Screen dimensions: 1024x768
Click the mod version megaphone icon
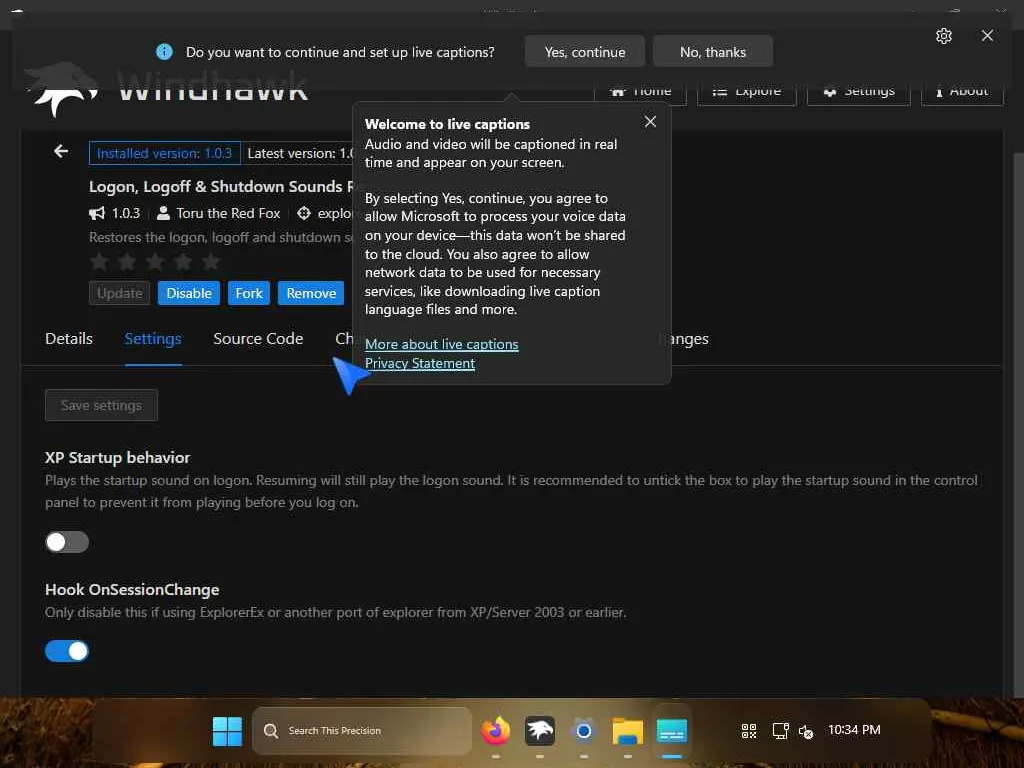(97, 213)
